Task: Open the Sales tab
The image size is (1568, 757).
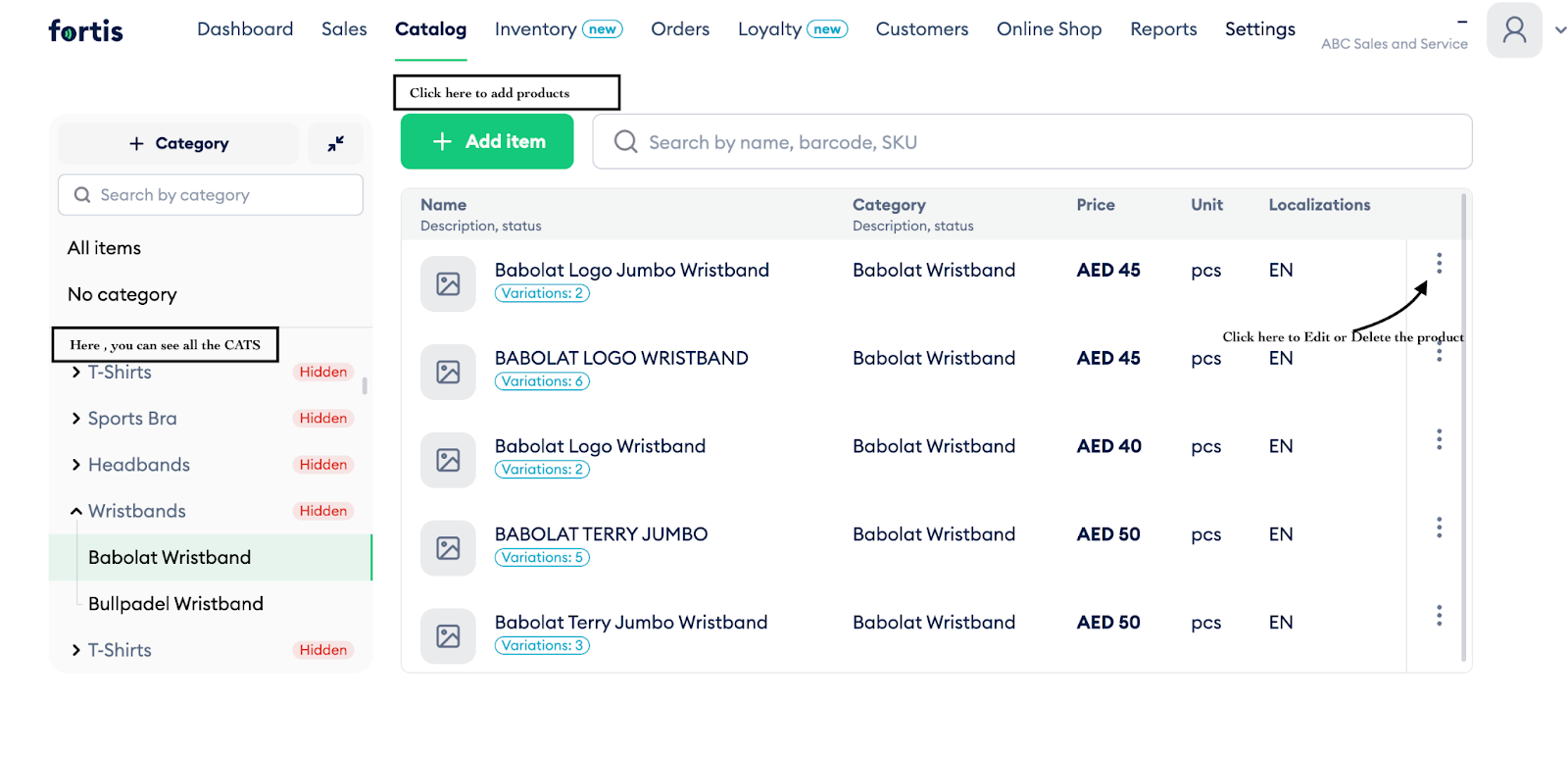Action: click(x=344, y=29)
